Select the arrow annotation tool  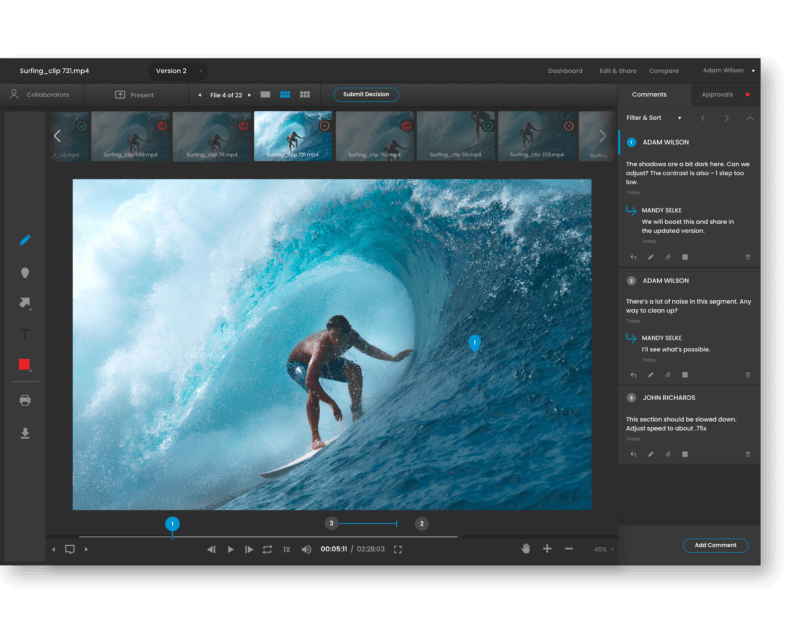(24, 303)
